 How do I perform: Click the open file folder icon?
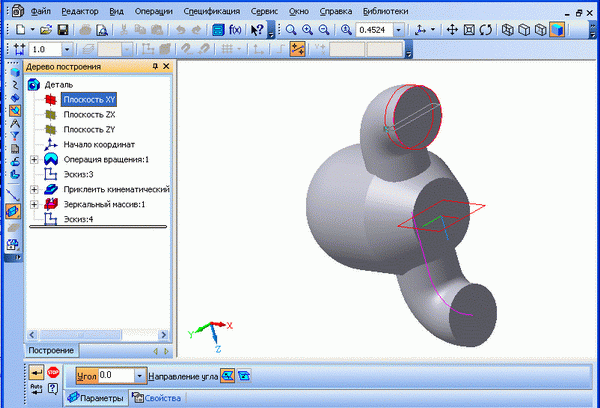(x=46, y=29)
